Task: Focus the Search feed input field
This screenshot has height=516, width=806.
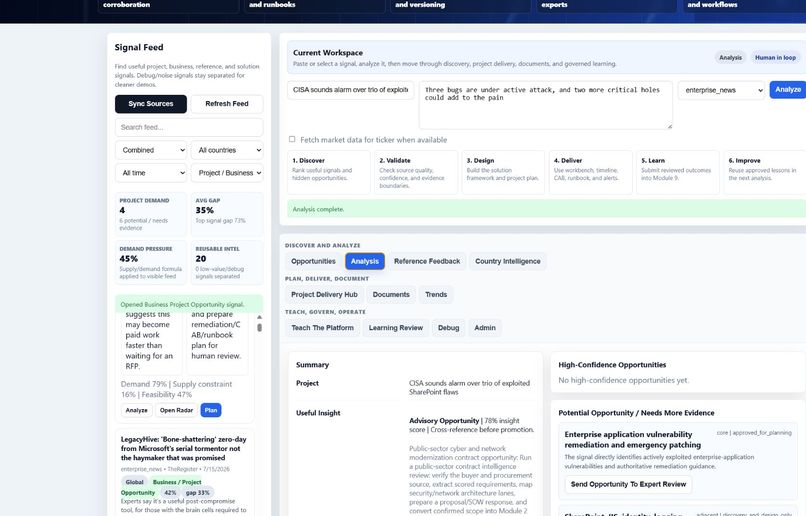Action: (189, 127)
